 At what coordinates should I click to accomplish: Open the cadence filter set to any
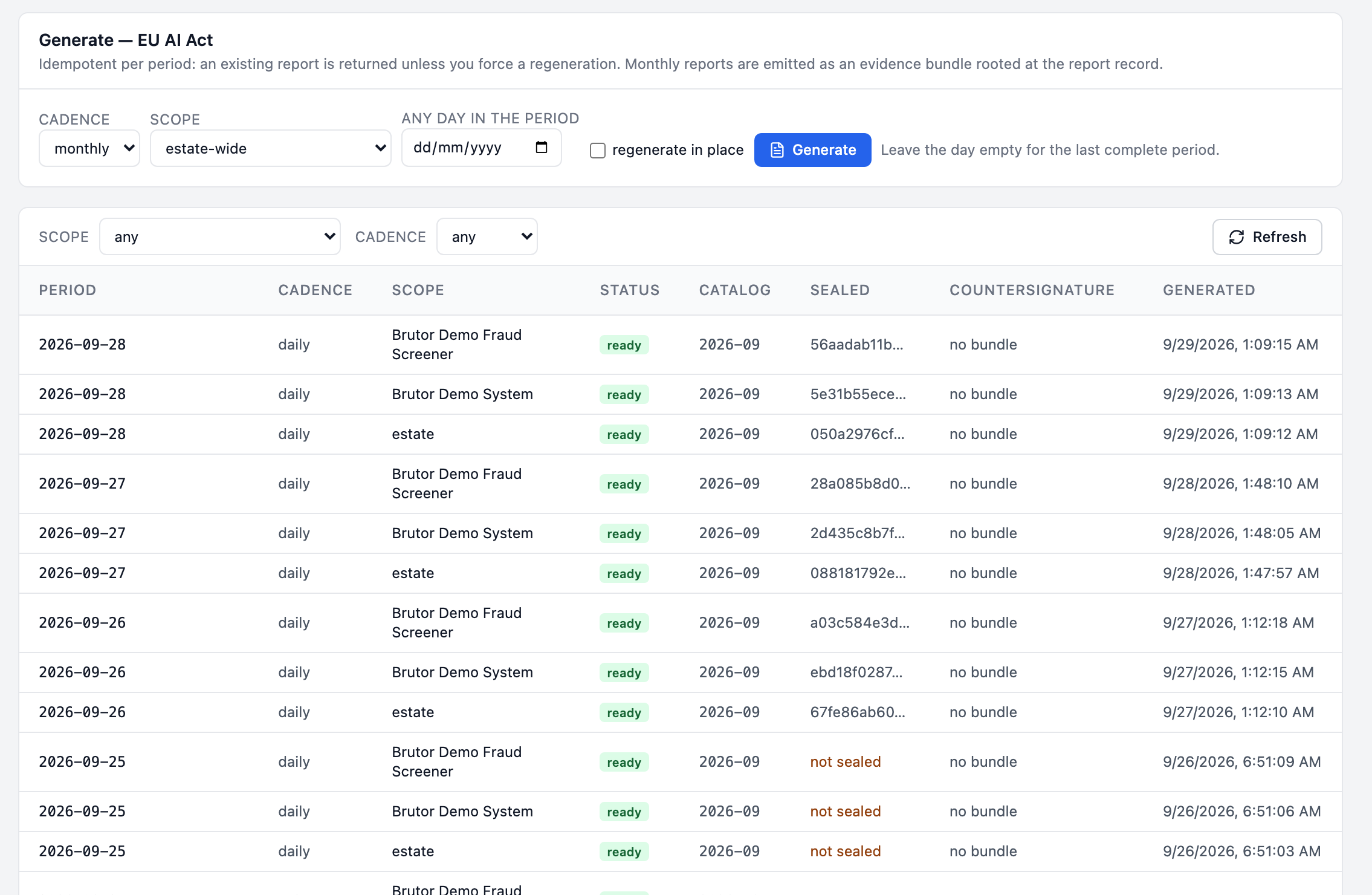click(487, 236)
